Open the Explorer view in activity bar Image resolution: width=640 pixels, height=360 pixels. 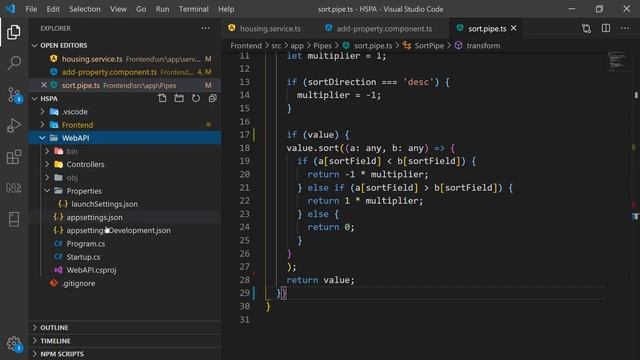[14, 32]
